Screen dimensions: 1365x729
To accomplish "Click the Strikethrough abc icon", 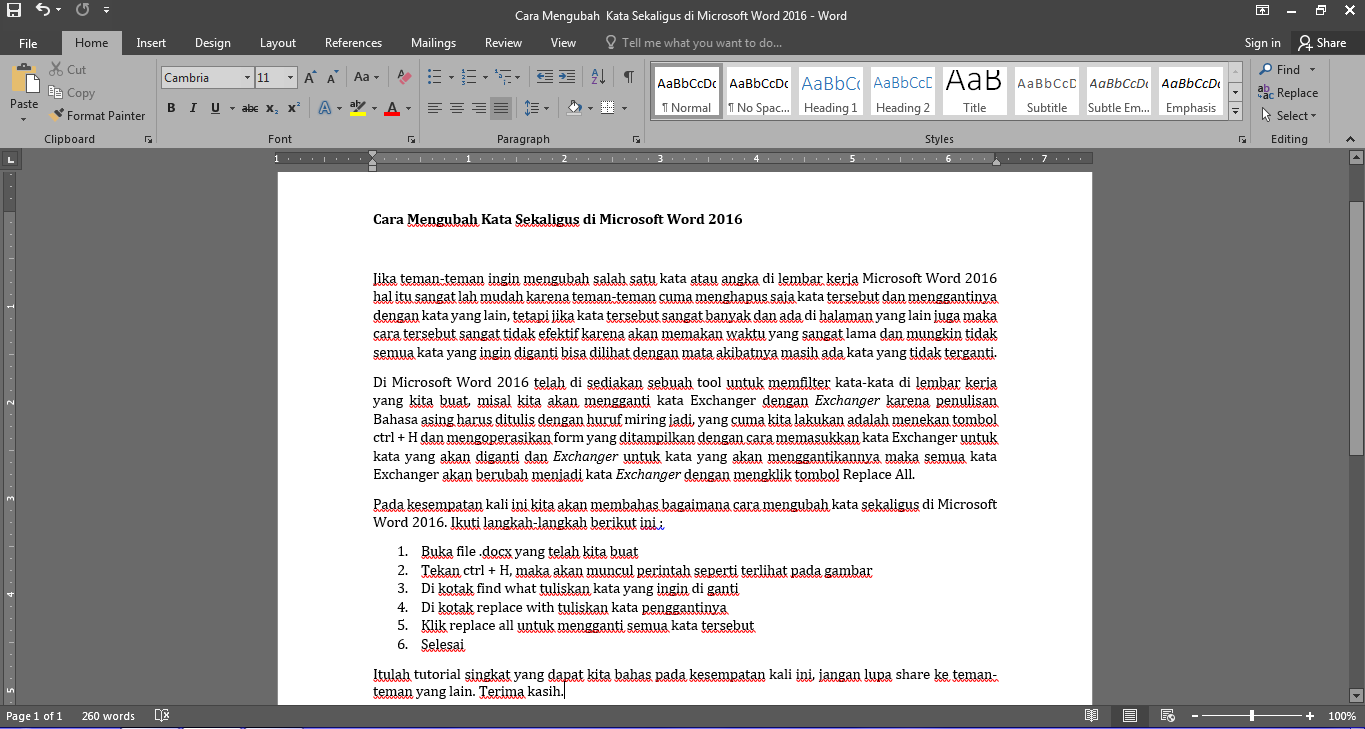I will [x=250, y=108].
